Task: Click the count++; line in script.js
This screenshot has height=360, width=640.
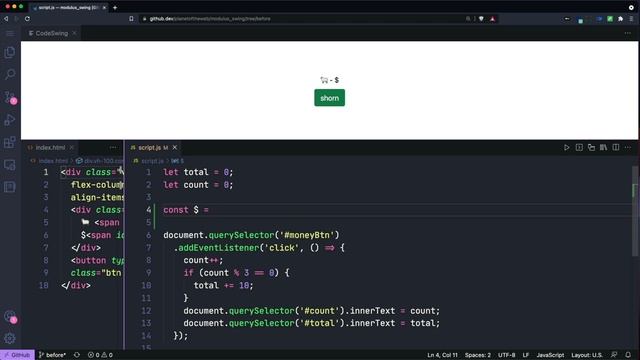Action: coord(203,260)
